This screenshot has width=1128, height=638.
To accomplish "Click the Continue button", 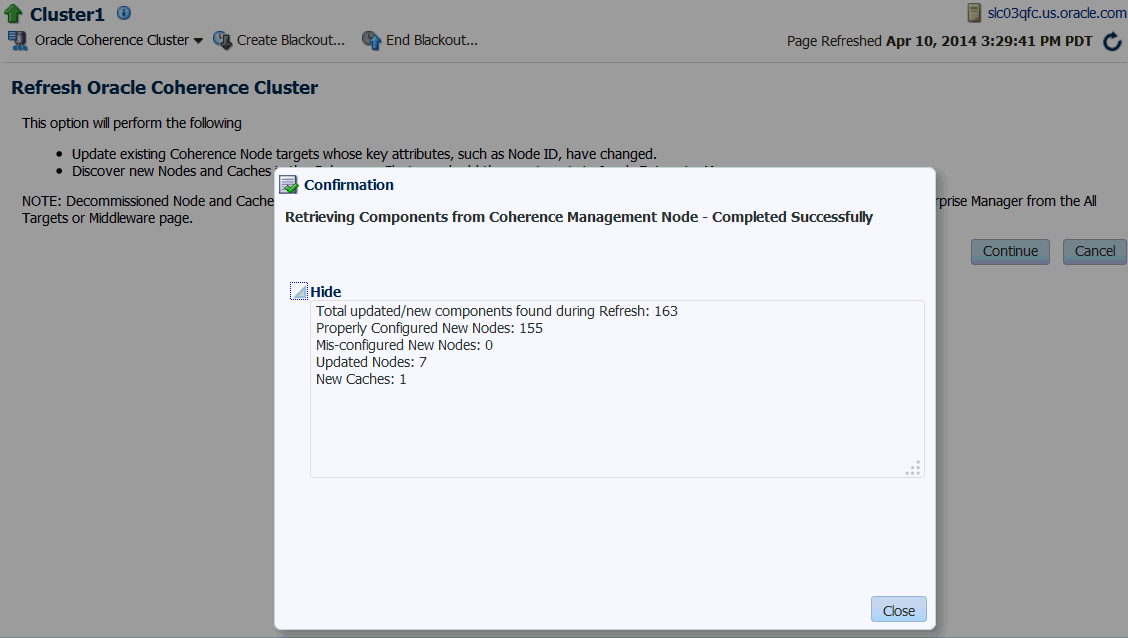I will click(1010, 252).
